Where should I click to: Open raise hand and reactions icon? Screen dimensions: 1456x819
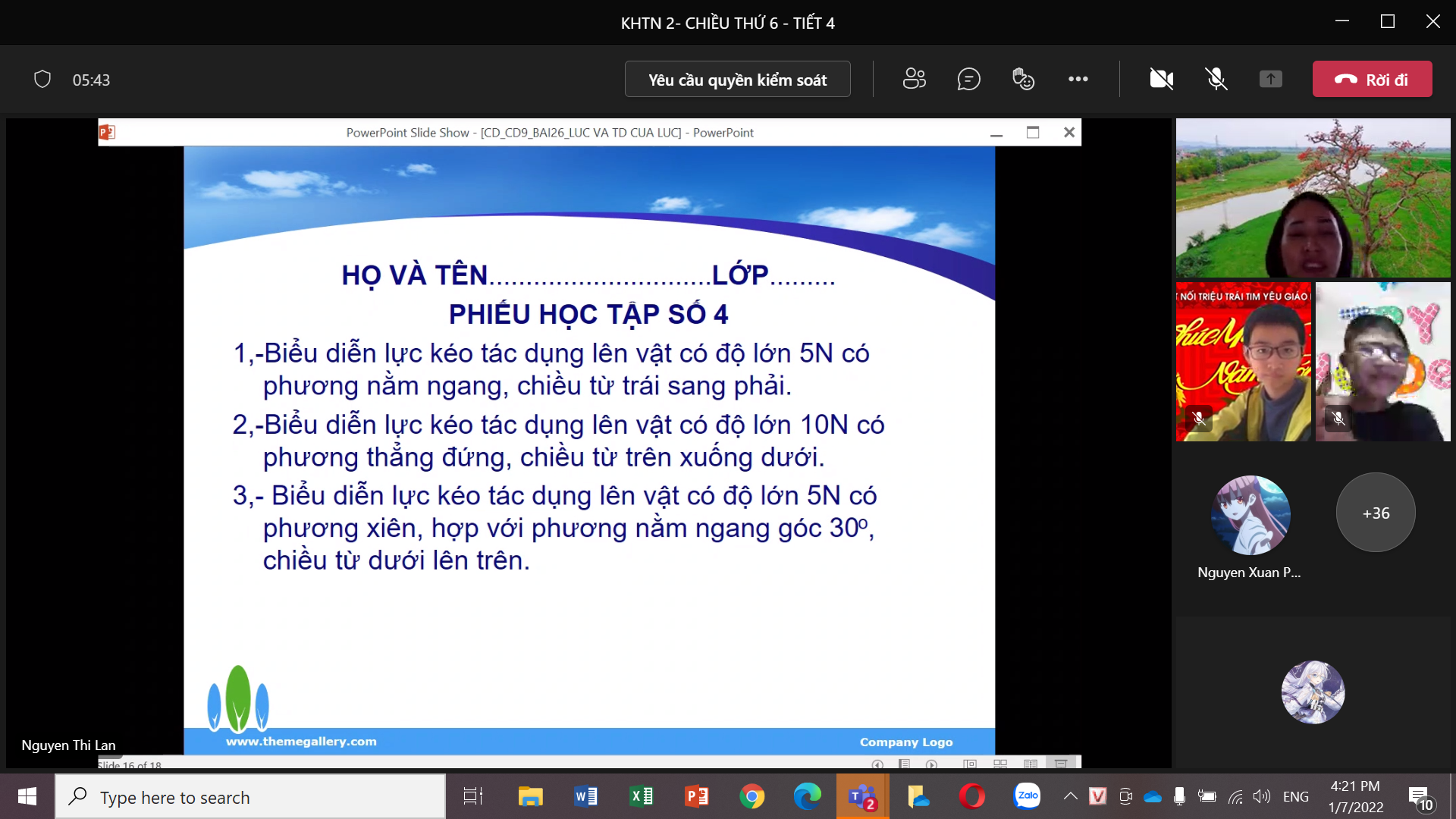click(1023, 79)
